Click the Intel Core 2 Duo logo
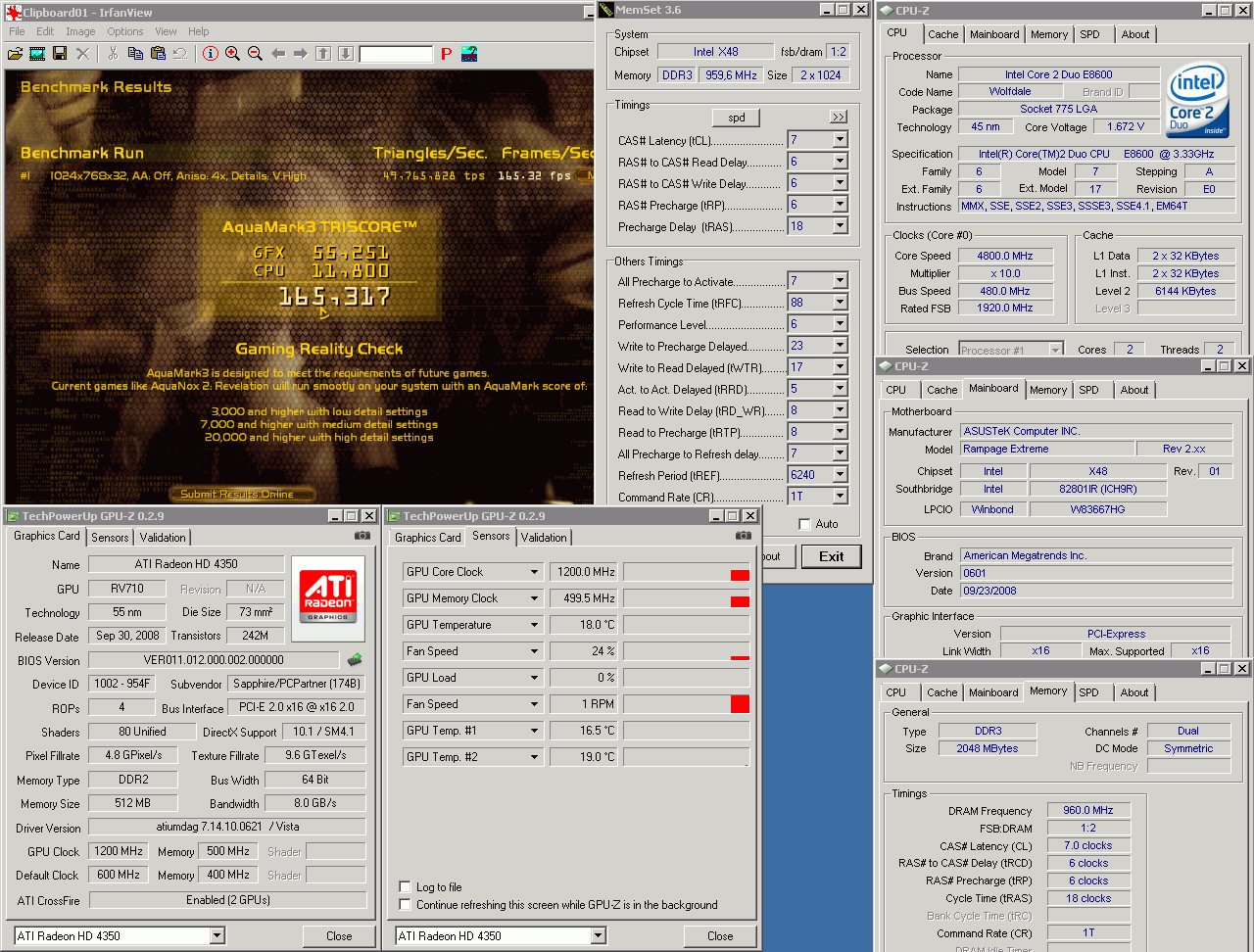Viewport: 1254px width, 952px height. click(1197, 102)
